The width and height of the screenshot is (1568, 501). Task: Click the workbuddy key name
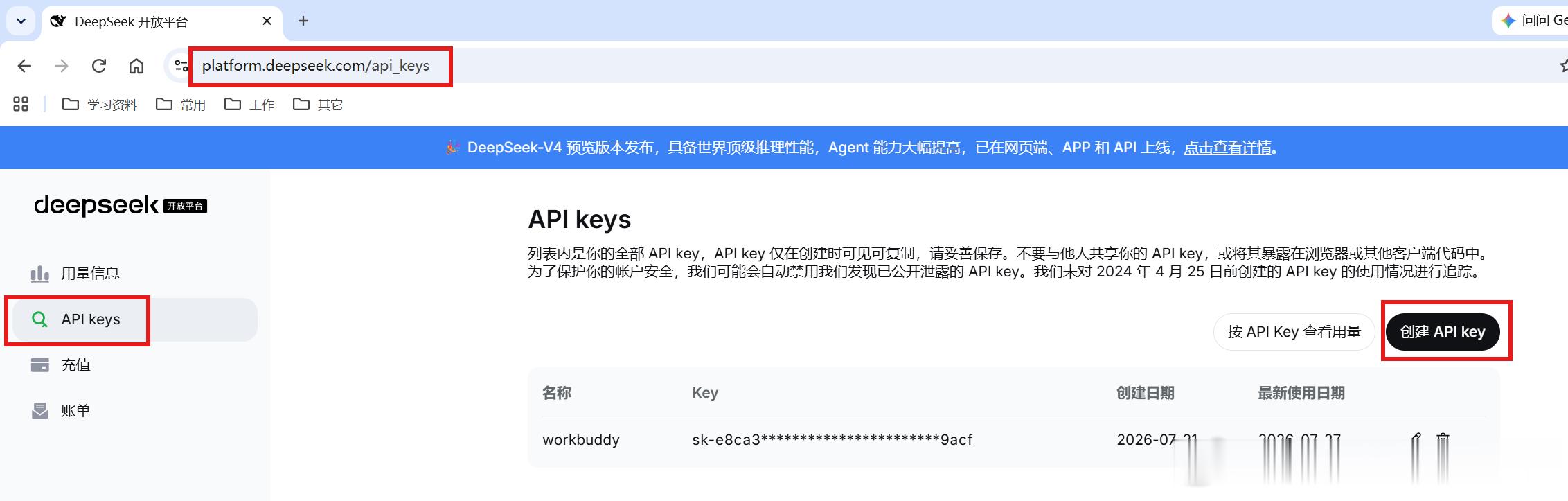click(581, 440)
